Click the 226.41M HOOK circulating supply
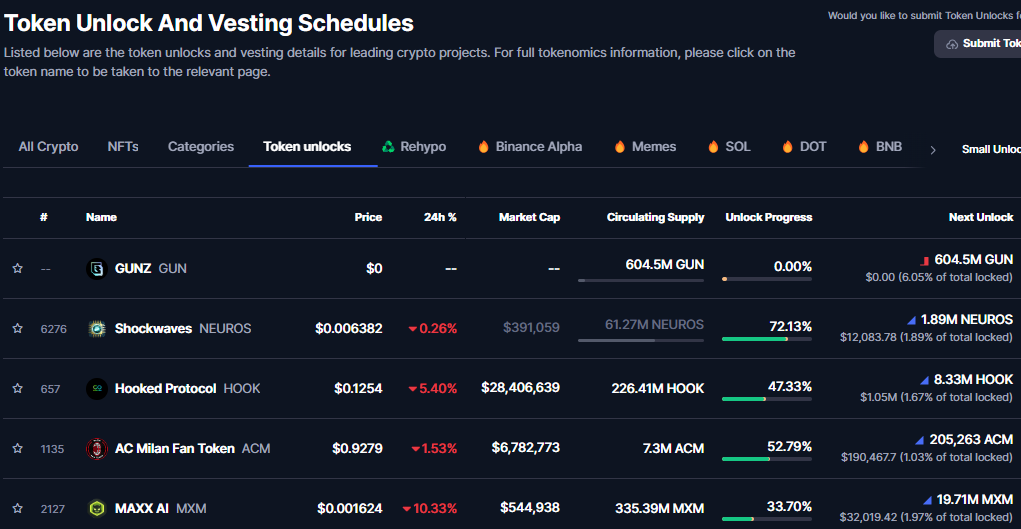 click(658, 388)
